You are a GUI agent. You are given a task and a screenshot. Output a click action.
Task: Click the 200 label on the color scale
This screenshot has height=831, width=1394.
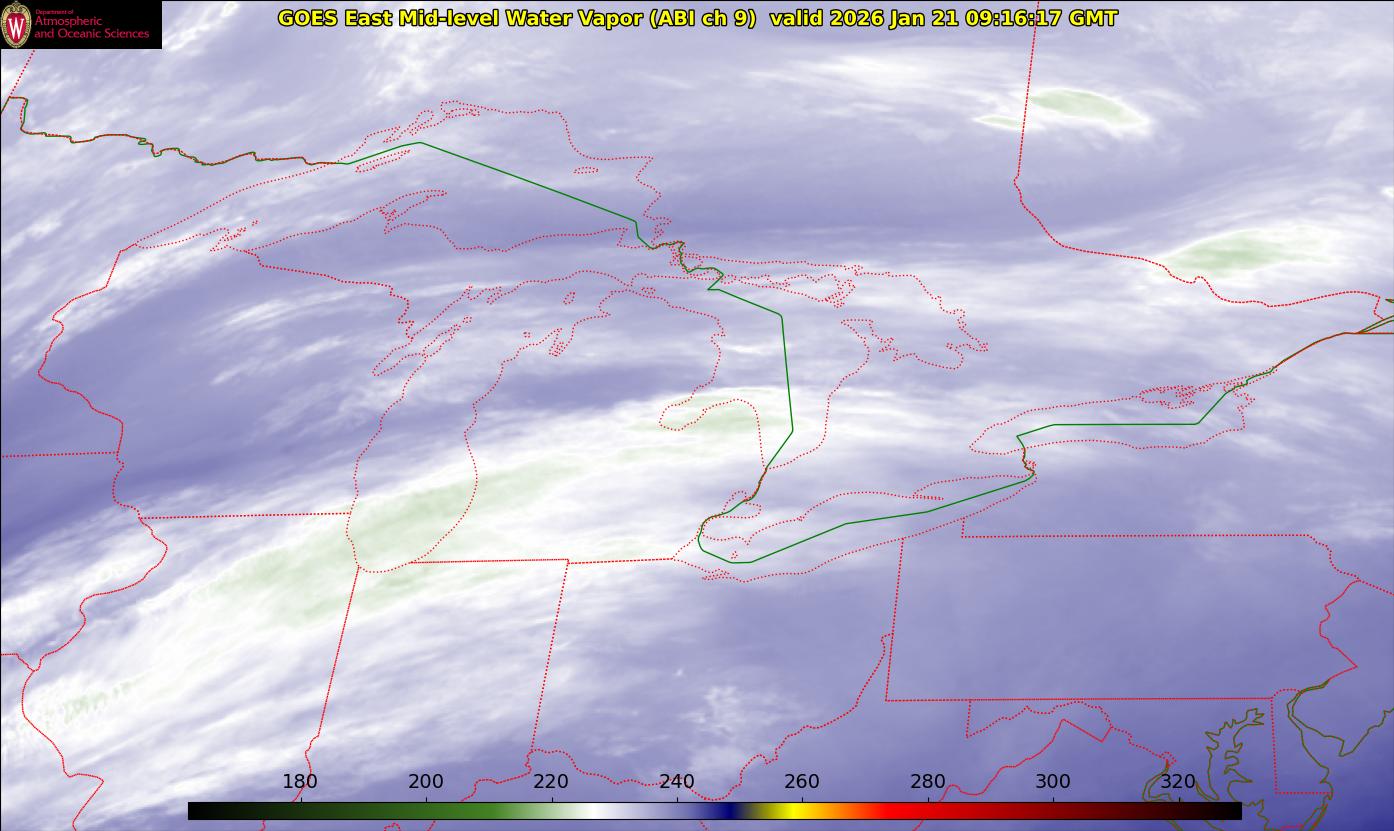click(x=426, y=781)
